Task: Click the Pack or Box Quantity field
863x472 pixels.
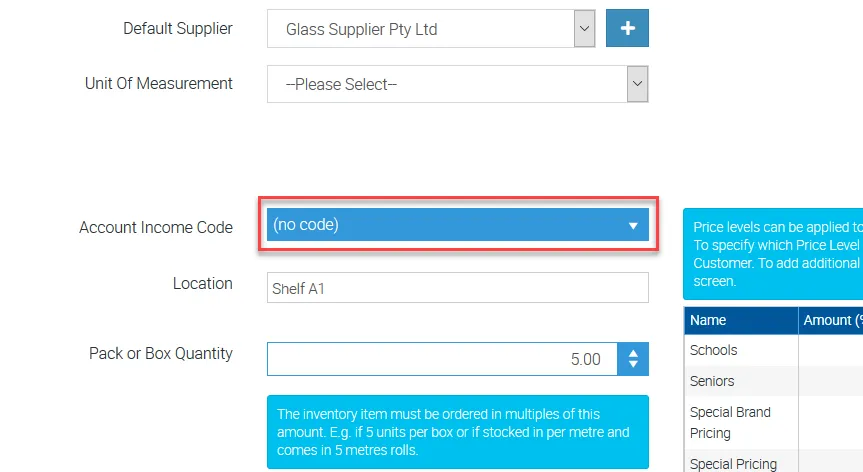Action: point(440,359)
